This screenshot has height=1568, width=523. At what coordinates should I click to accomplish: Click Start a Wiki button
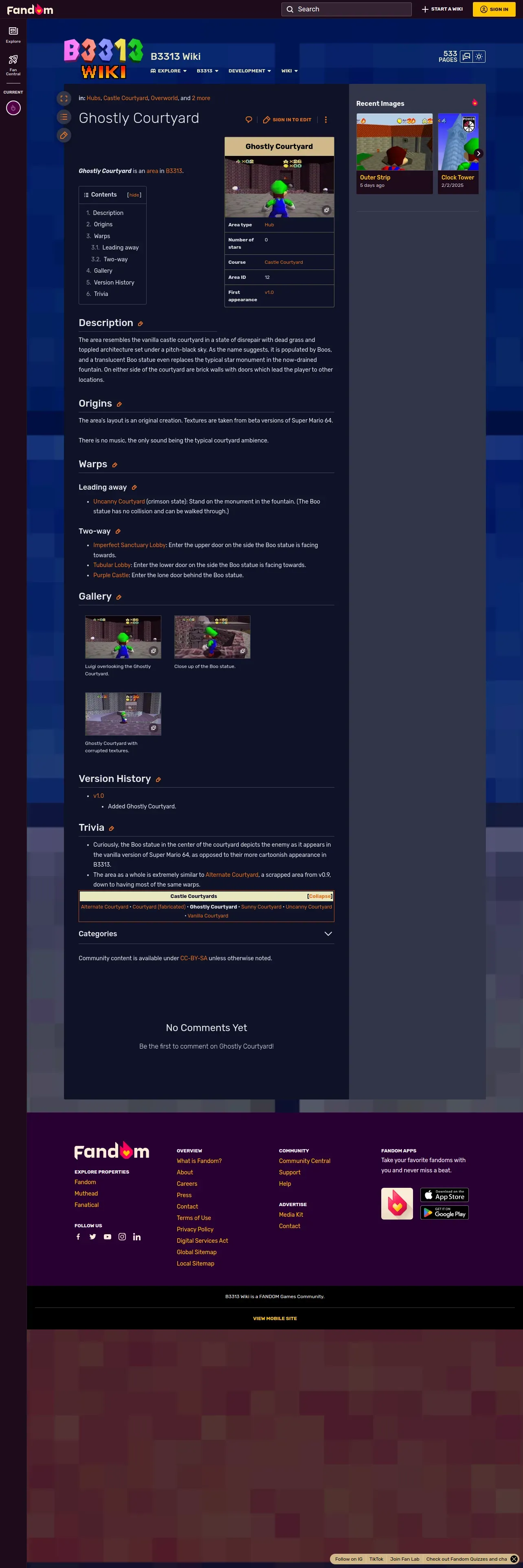pos(442,9)
